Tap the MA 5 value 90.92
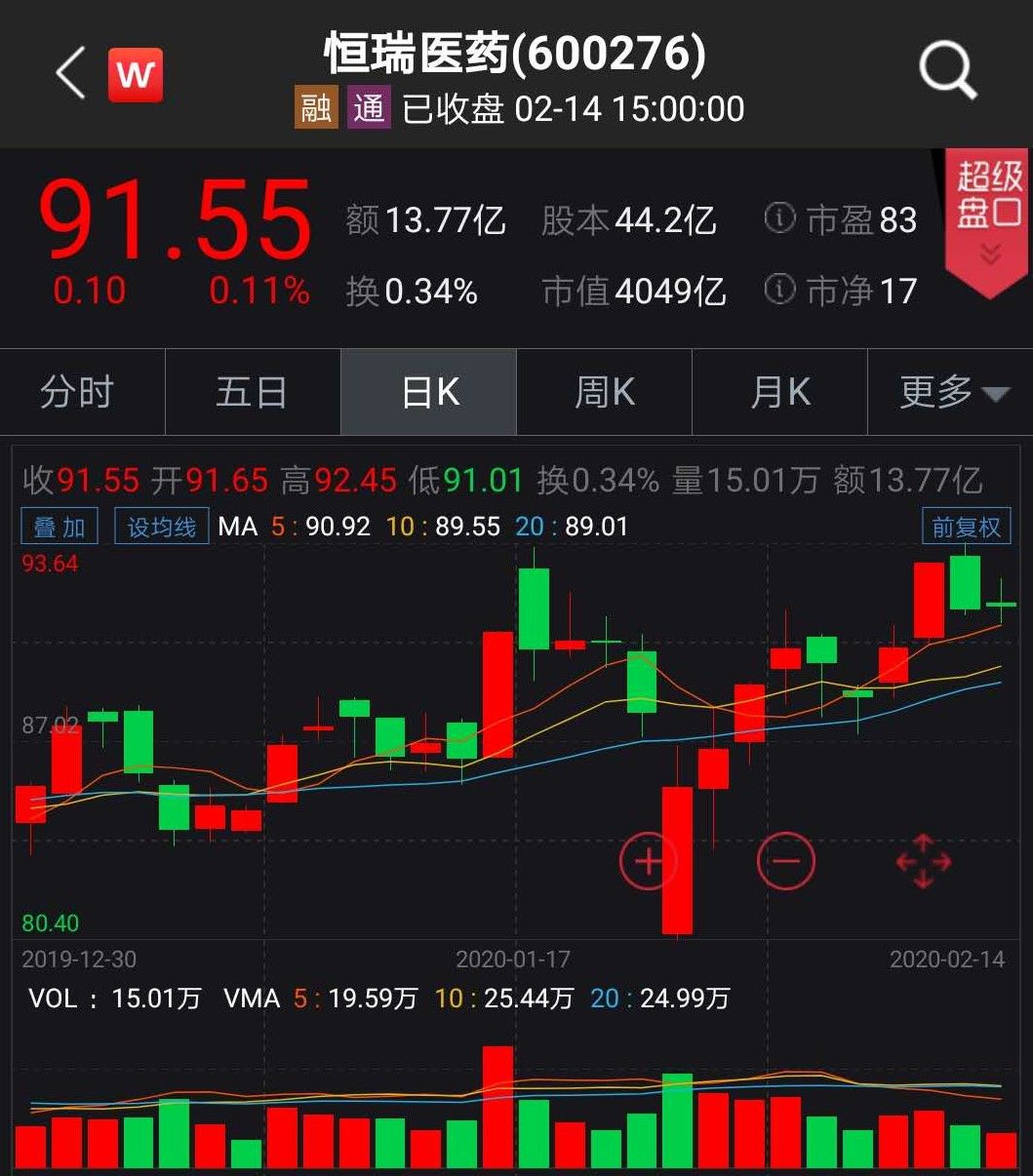The height and width of the screenshot is (1176, 1033). coord(338,528)
